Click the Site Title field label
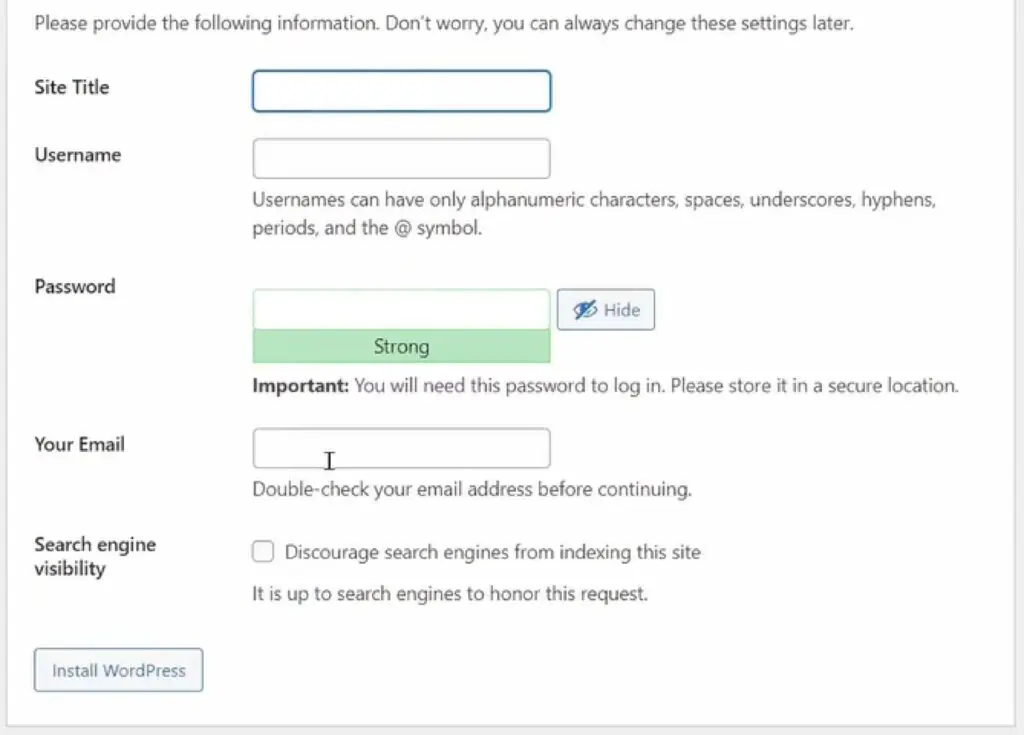 [x=71, y=87]
